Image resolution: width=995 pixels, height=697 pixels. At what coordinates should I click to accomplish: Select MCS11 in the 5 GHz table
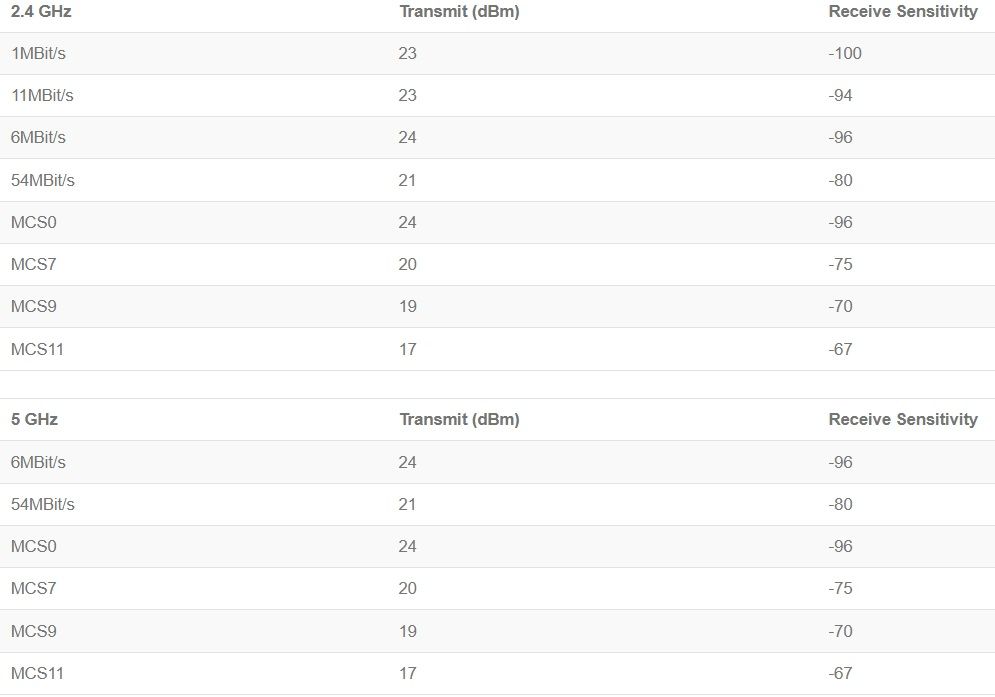[x=37, y=674]
